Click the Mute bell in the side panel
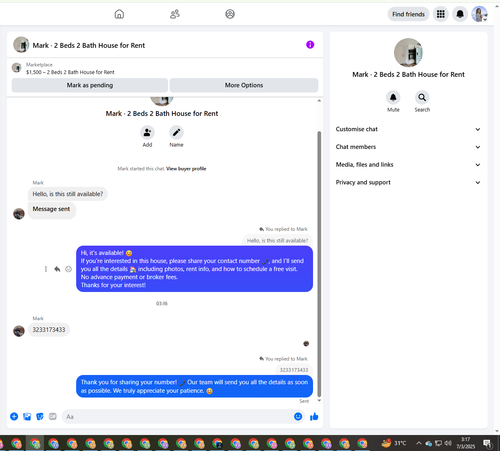 click(x=393, y=97)
